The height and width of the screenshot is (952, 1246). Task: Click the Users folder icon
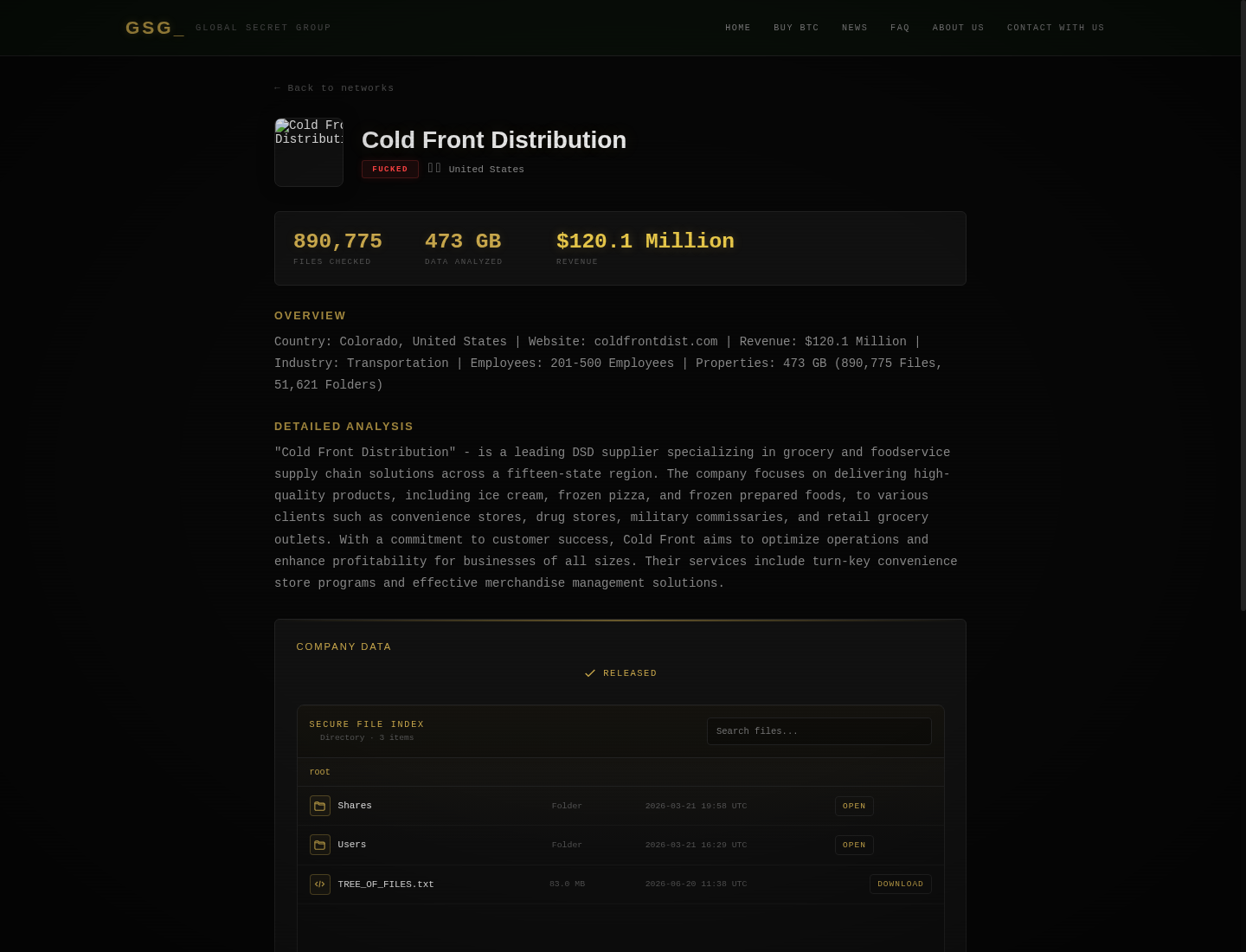click(x=320, y=845)
